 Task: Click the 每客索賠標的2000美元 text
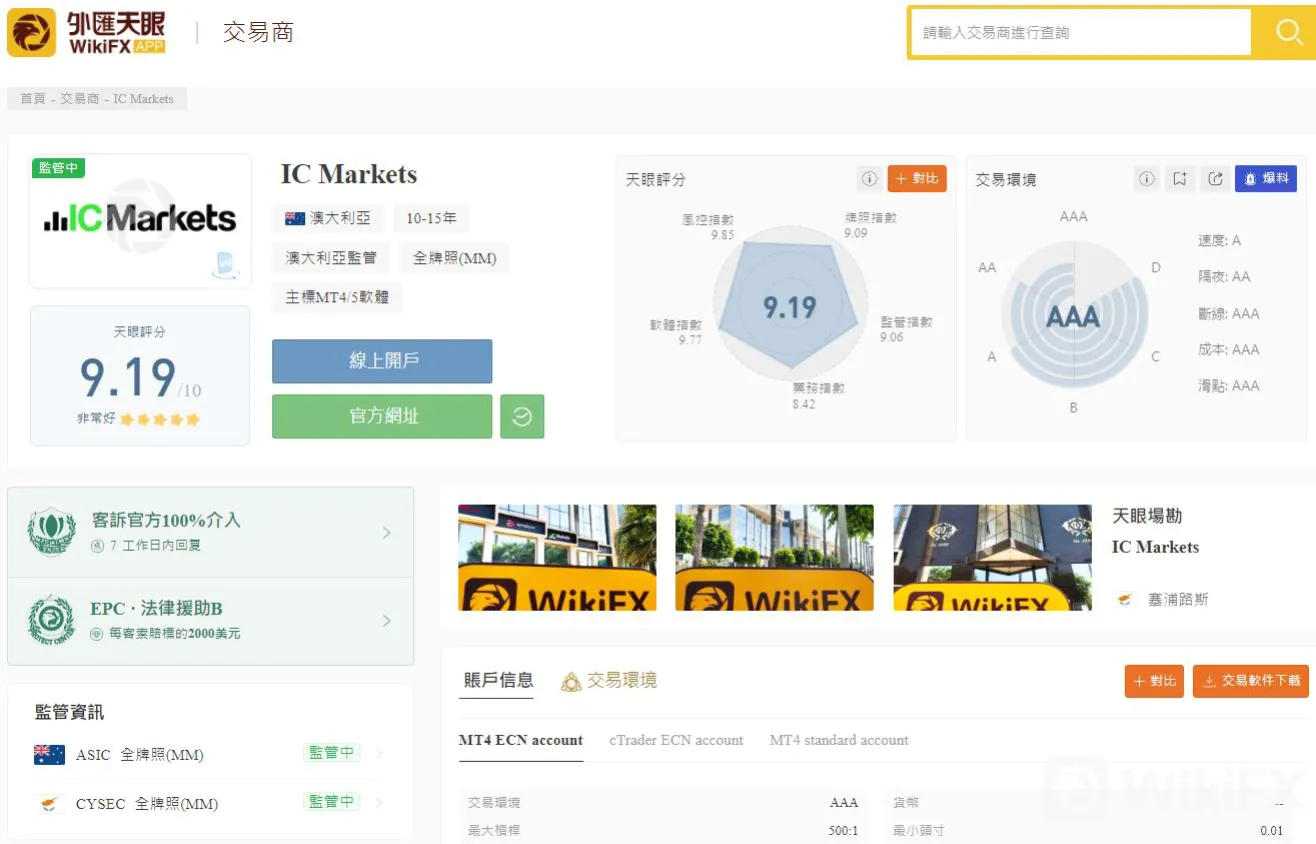point(175,634)
